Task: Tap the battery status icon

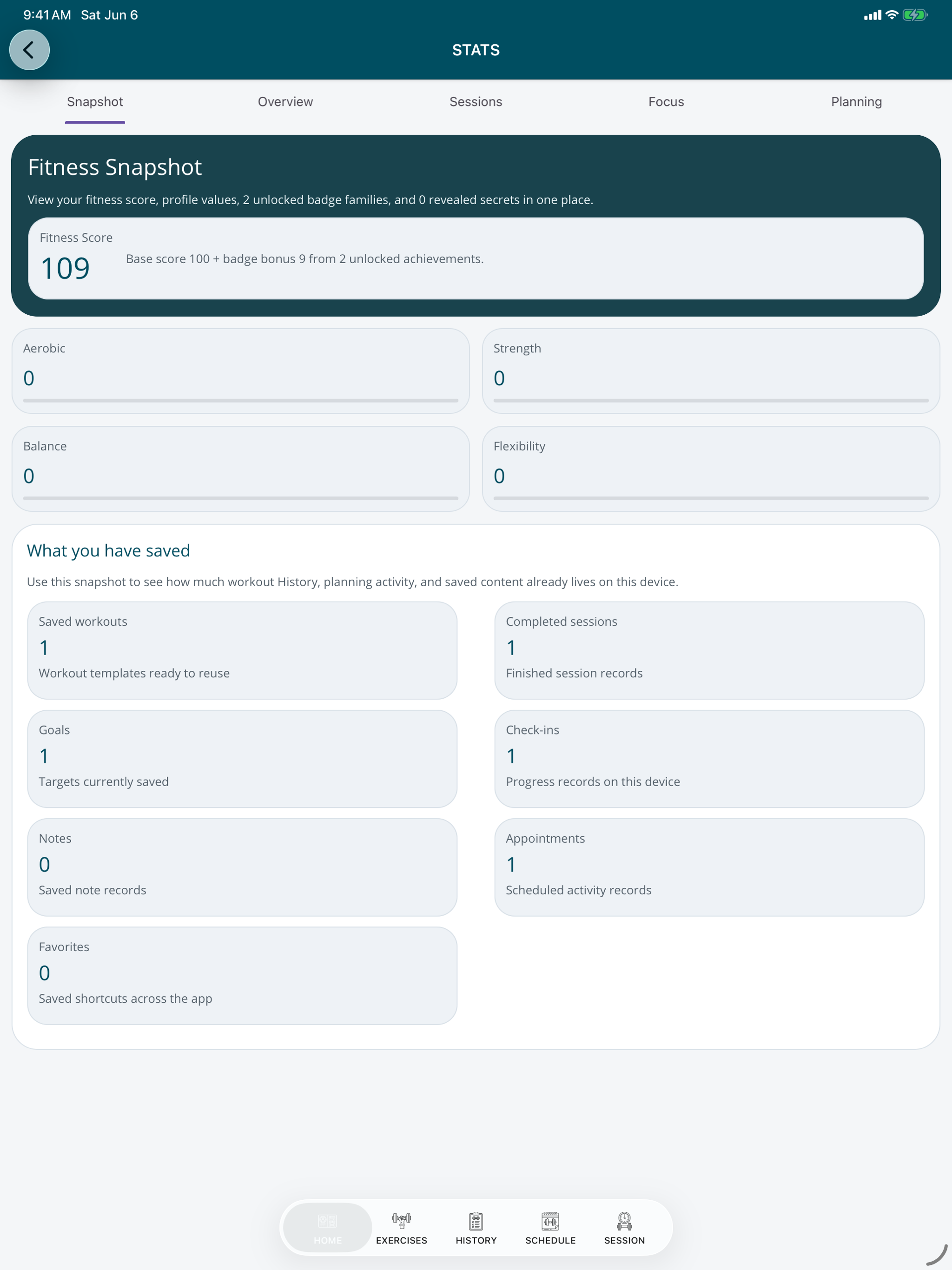Action: 915,15
